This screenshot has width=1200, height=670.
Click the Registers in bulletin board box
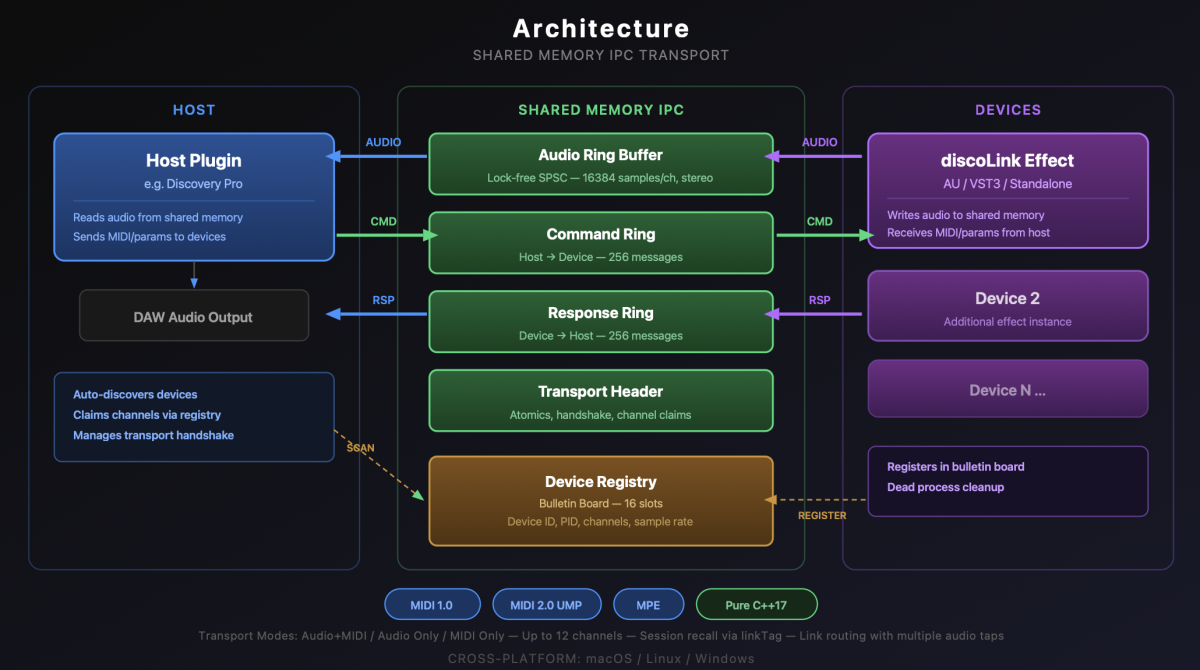(x=1007, y=480)
